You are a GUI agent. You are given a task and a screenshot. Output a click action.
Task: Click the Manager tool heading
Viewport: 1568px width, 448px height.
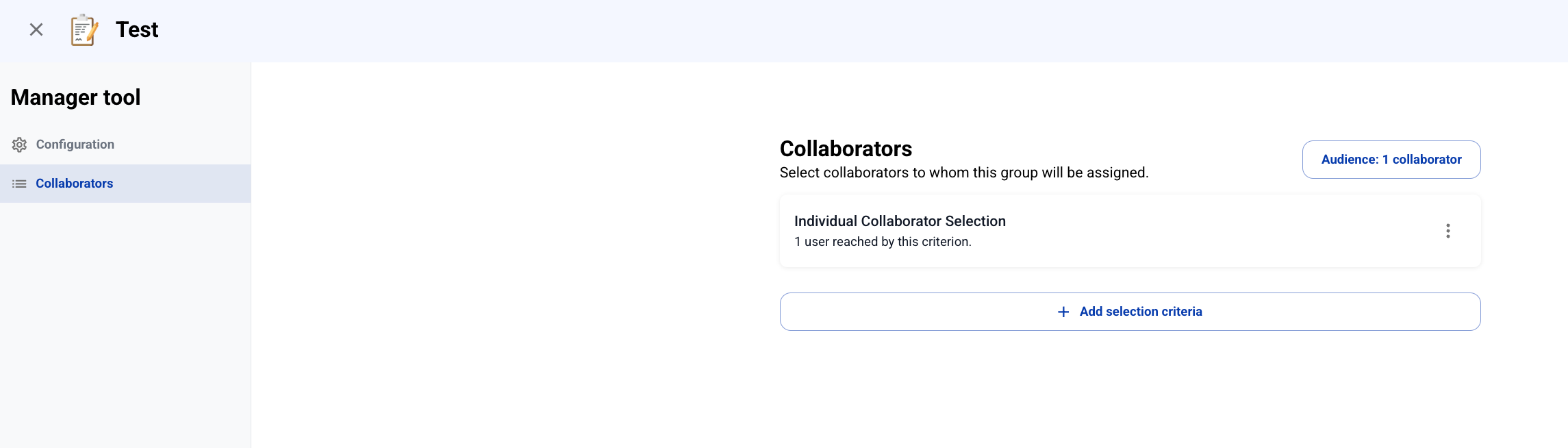coord(75,97)
